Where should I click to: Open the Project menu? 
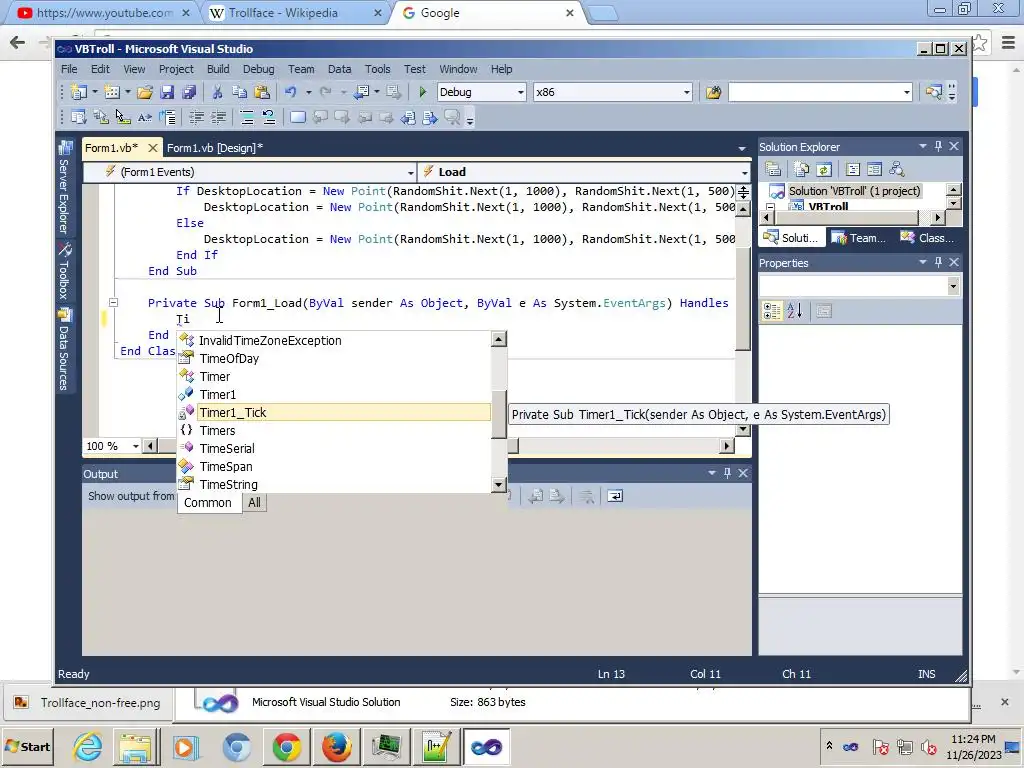(x=176, y=69)
